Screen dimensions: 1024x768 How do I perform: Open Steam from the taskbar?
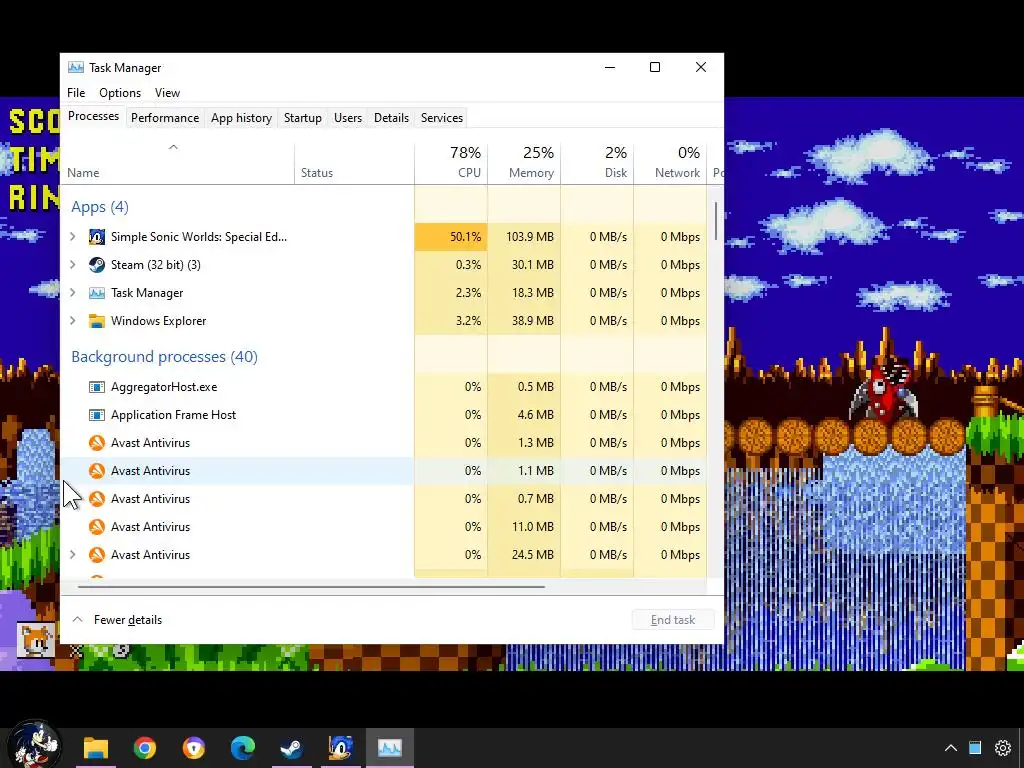(x=291, y=748)
